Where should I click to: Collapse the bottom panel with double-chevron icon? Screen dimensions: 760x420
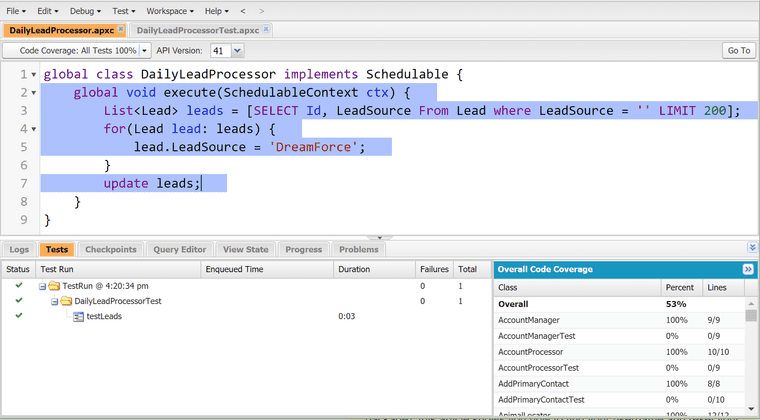tap(752, 248)
